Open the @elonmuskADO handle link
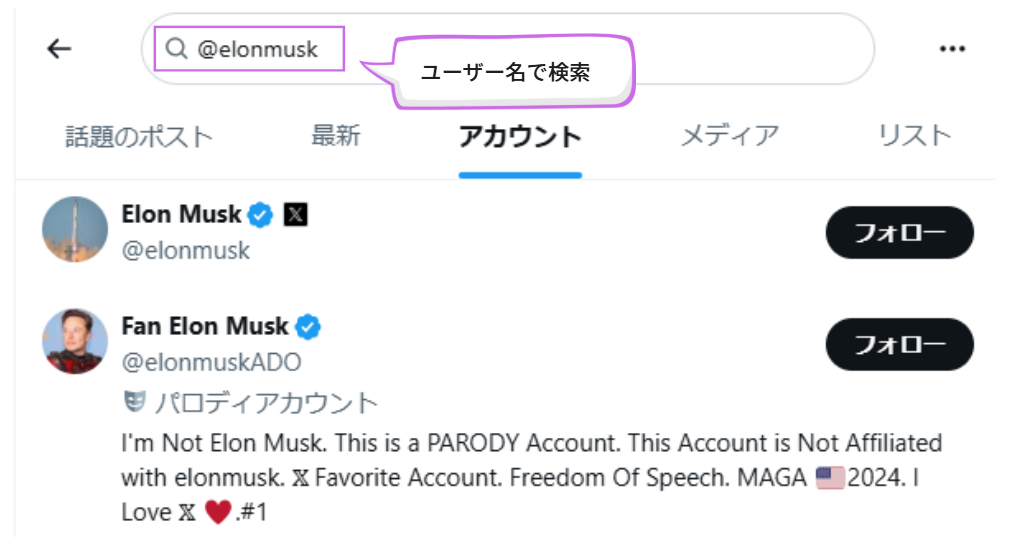This screenshot has width=1011, height=545. pos(211,362)
